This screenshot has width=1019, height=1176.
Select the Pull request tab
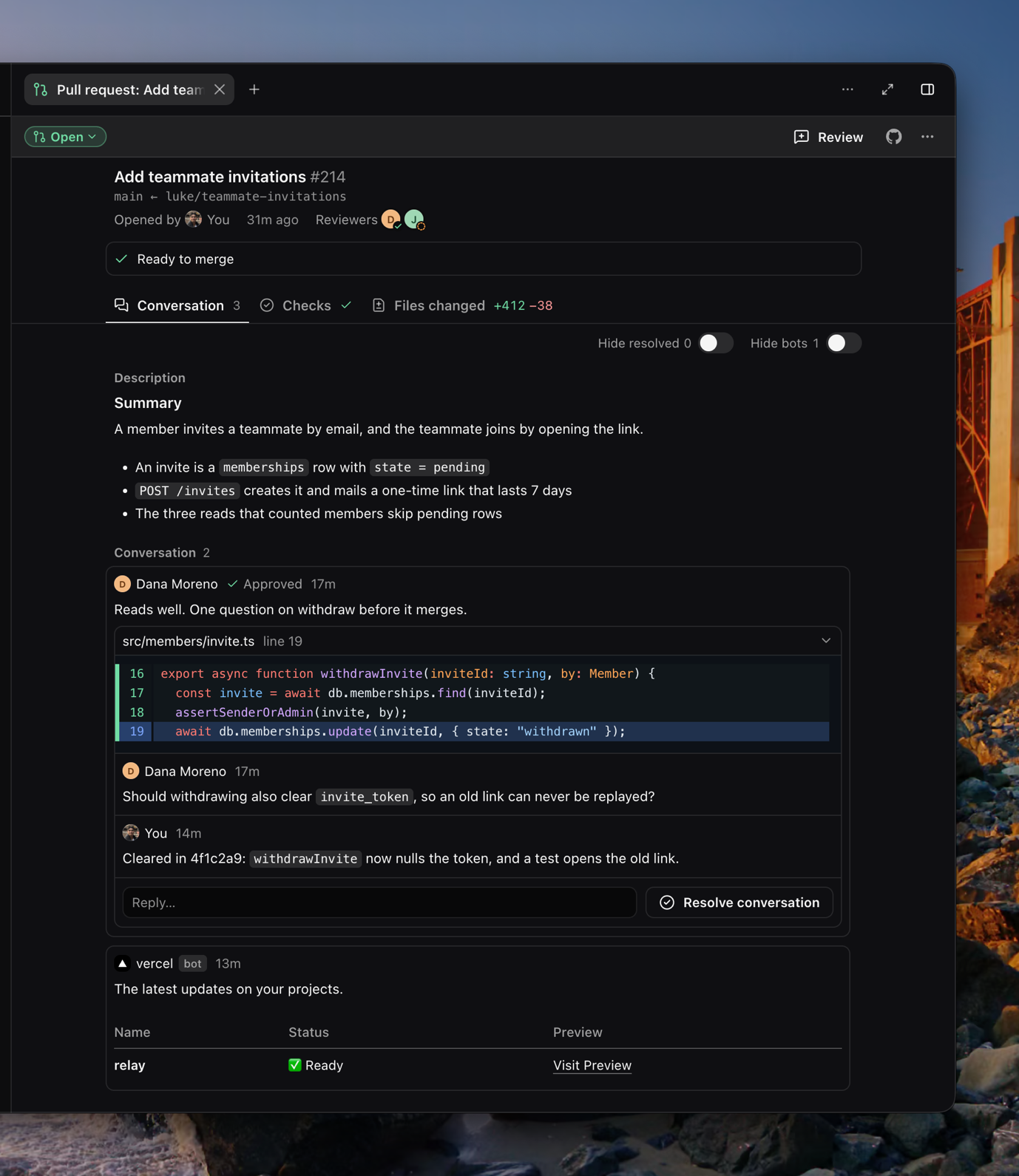click(129, 89)
